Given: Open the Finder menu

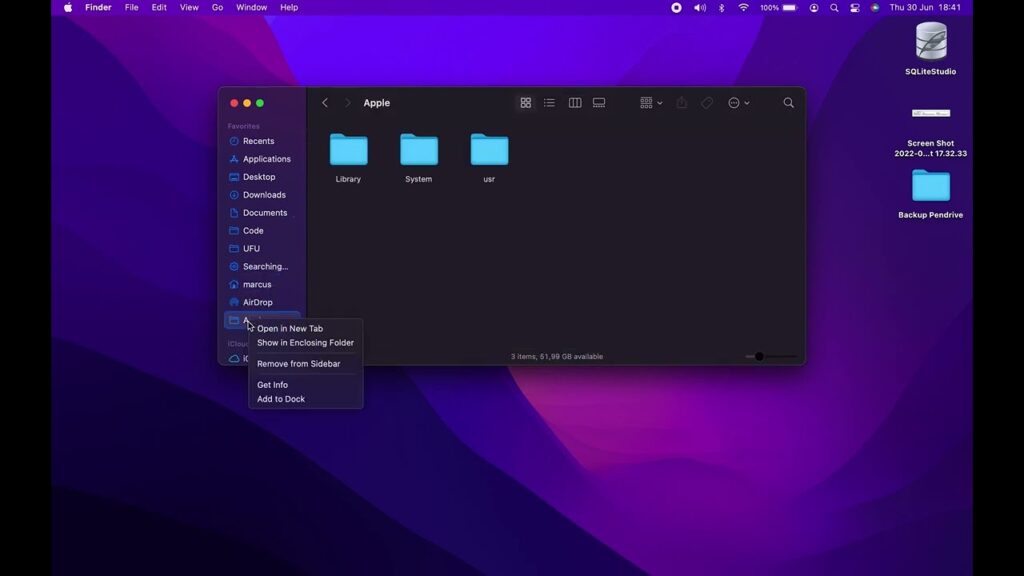Looking at the screenshot, I should click(98, 8).
